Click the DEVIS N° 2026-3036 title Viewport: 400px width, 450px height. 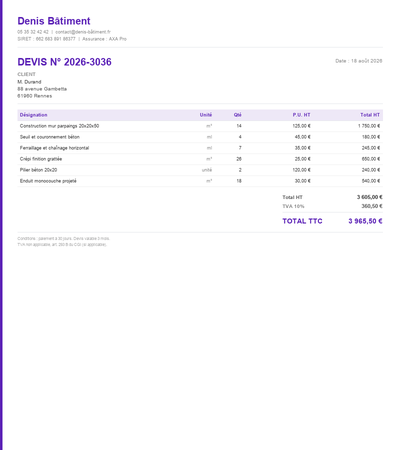64,62
